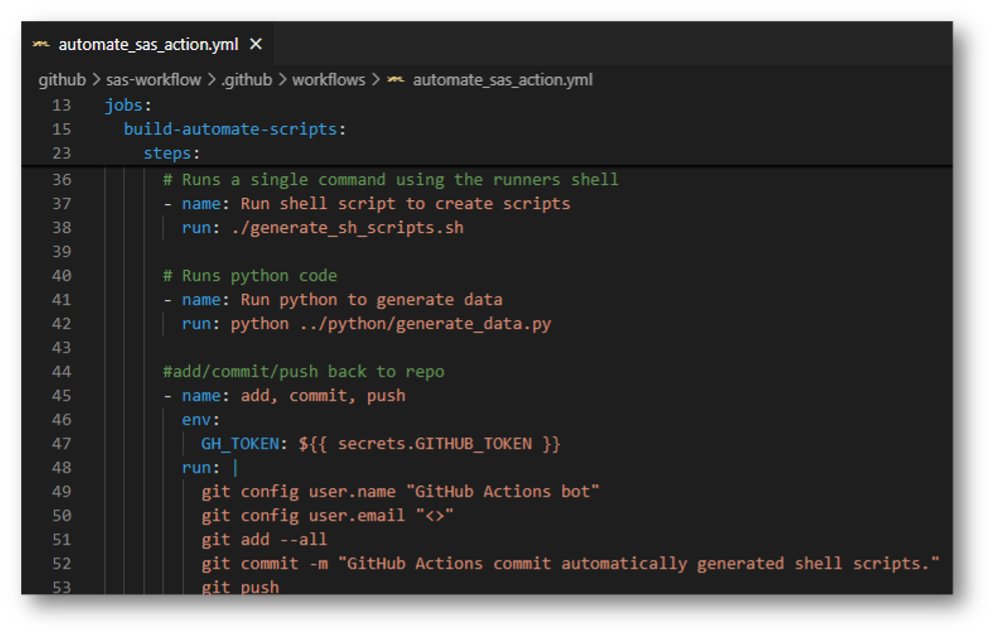The width and height of the screenshot is (996, 638).
Task: Jump to sticky build-automate-scripts: line
Action: [x=235, y=129]
